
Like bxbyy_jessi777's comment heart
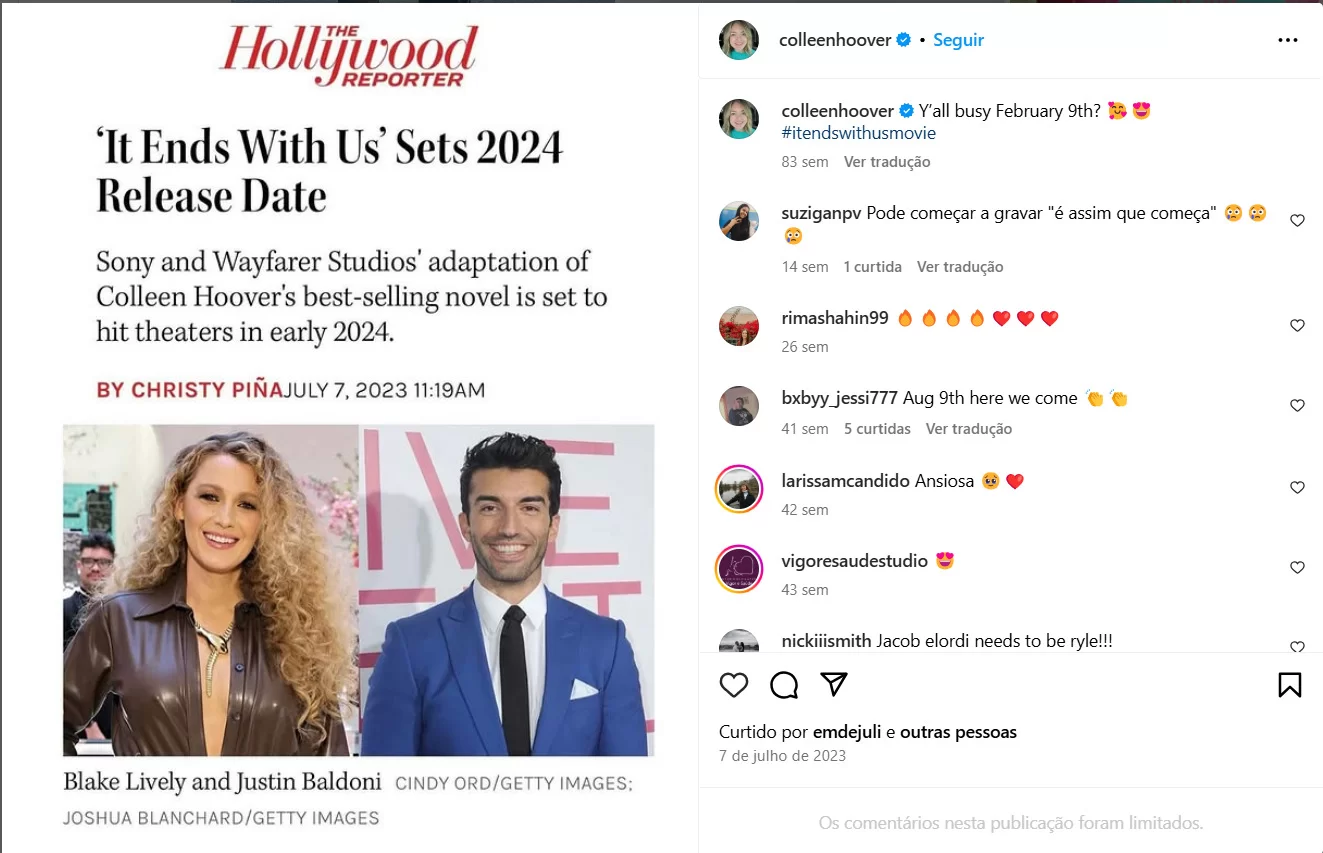[x=1297, y=406]
